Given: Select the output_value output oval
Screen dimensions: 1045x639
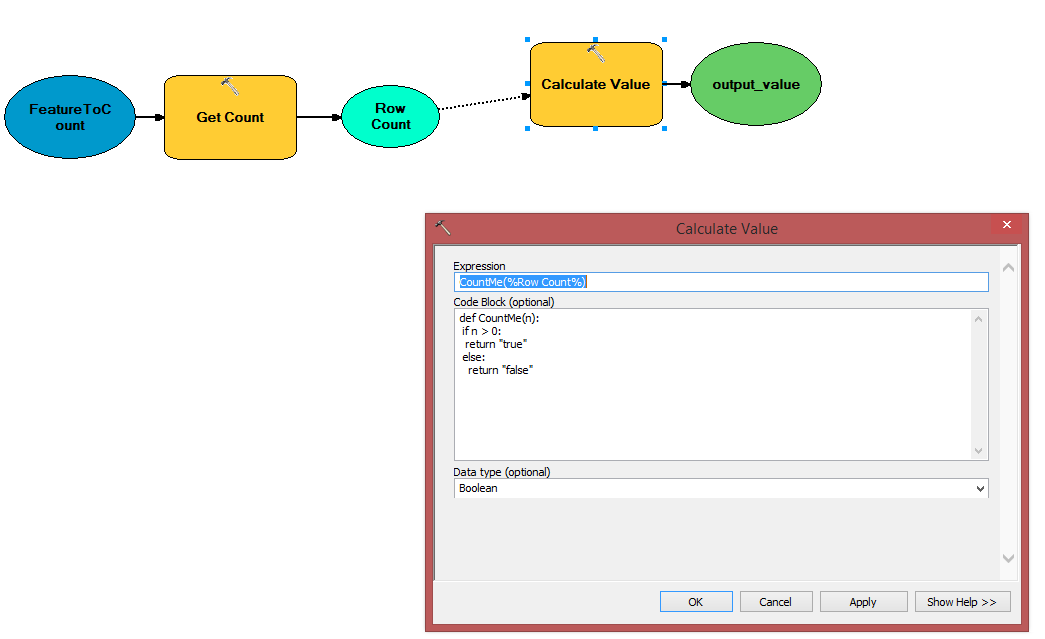Looking at the screenshot, I should click(756, 84).
